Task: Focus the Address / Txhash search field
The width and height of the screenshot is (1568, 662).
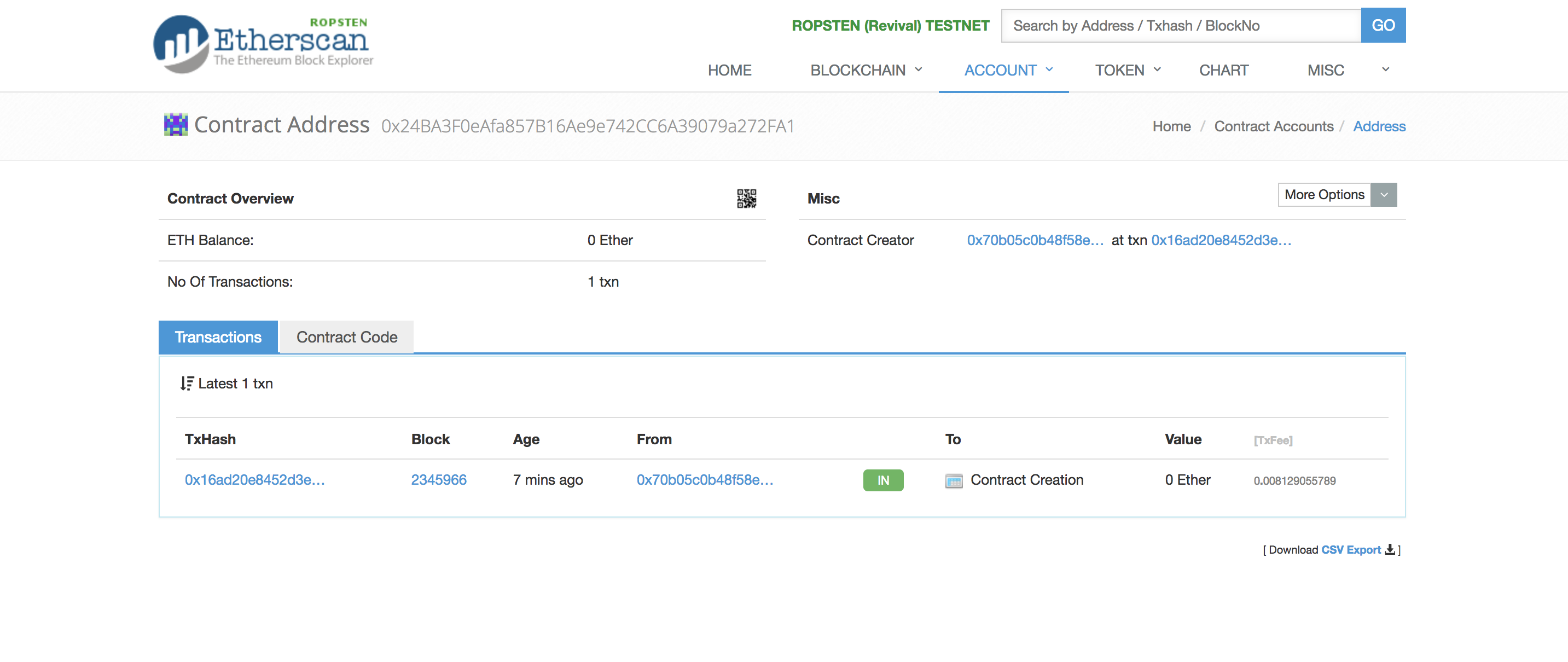Action: [x=1181, y=26]
